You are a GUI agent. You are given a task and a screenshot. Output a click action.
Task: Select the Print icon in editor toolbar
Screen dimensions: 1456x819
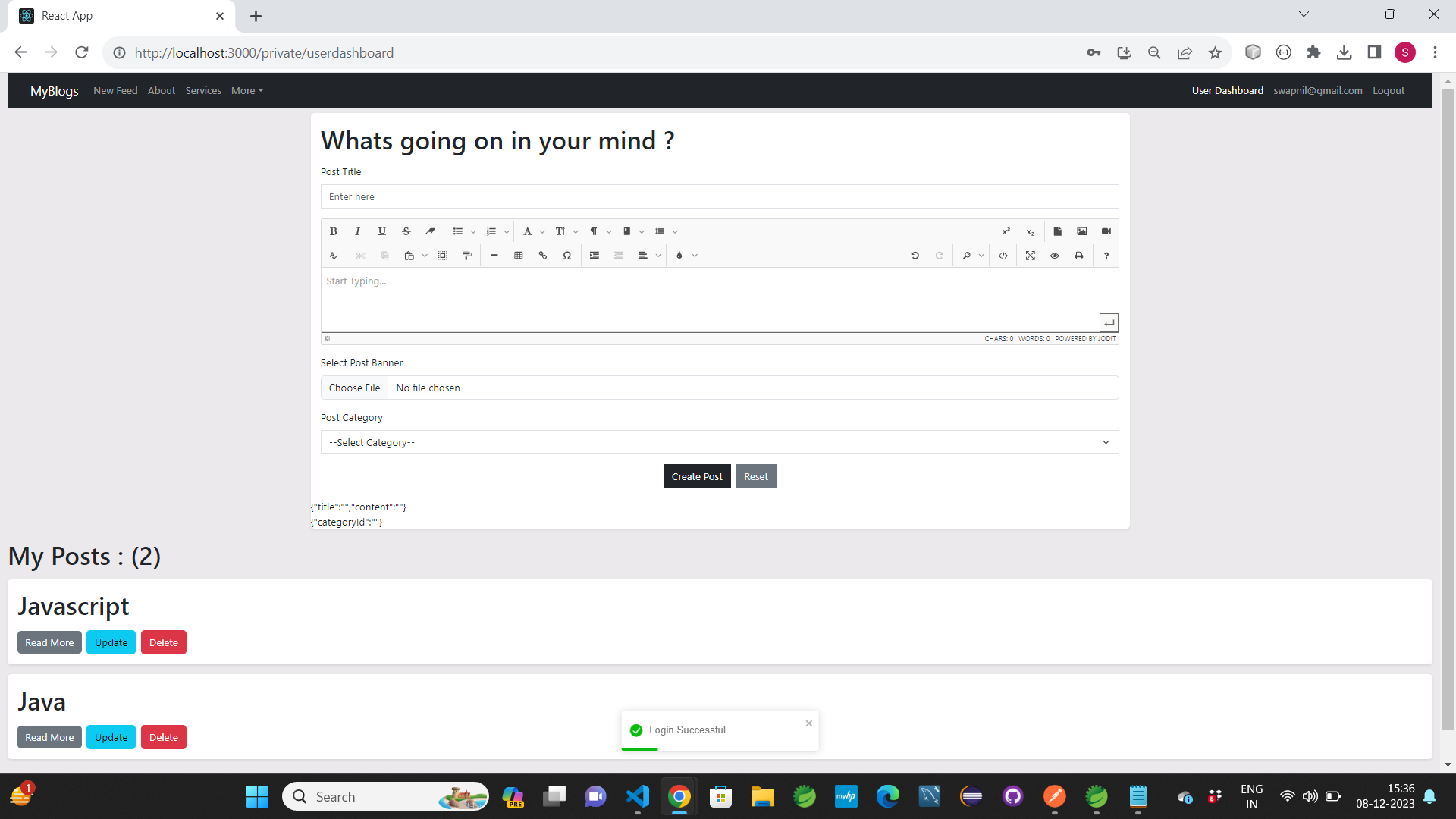(1078, 255)
